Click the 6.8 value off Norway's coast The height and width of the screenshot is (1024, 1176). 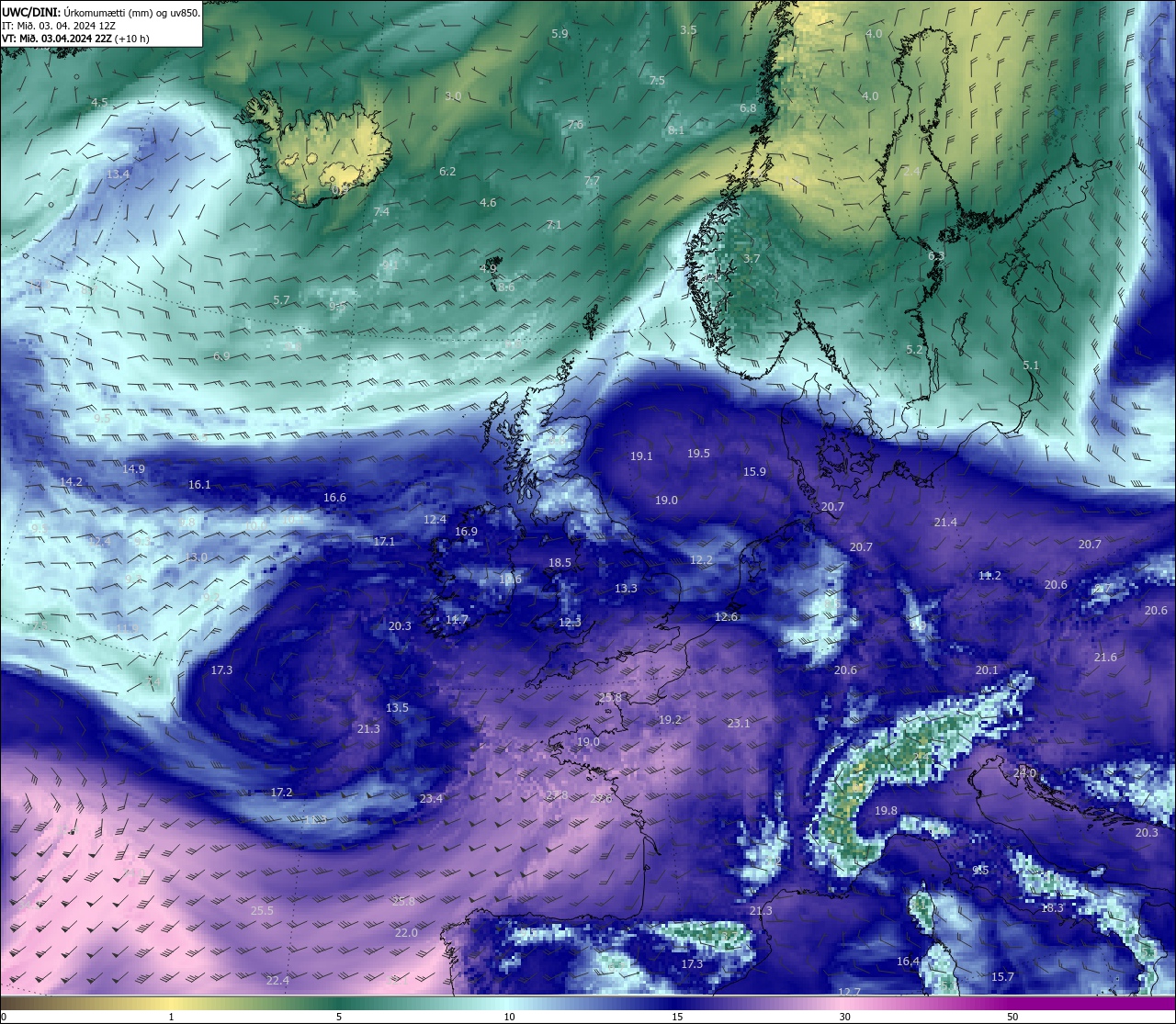[748, 107]
